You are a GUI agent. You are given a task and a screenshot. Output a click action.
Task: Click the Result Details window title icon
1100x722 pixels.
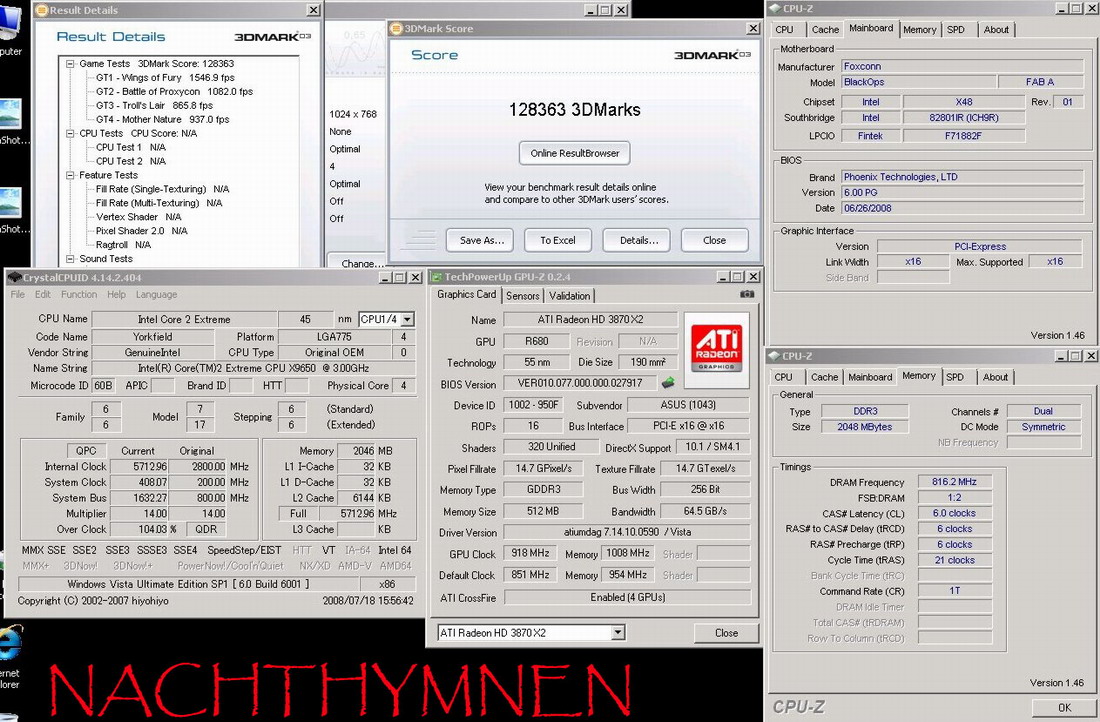coord(42,10)
